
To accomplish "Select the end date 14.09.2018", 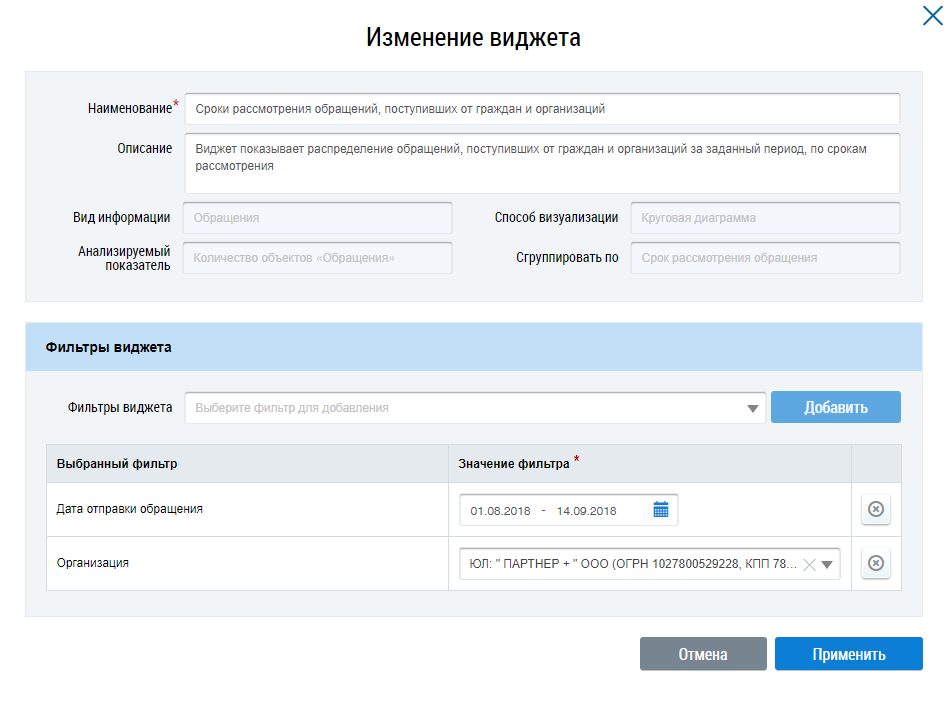I will 587,510.
